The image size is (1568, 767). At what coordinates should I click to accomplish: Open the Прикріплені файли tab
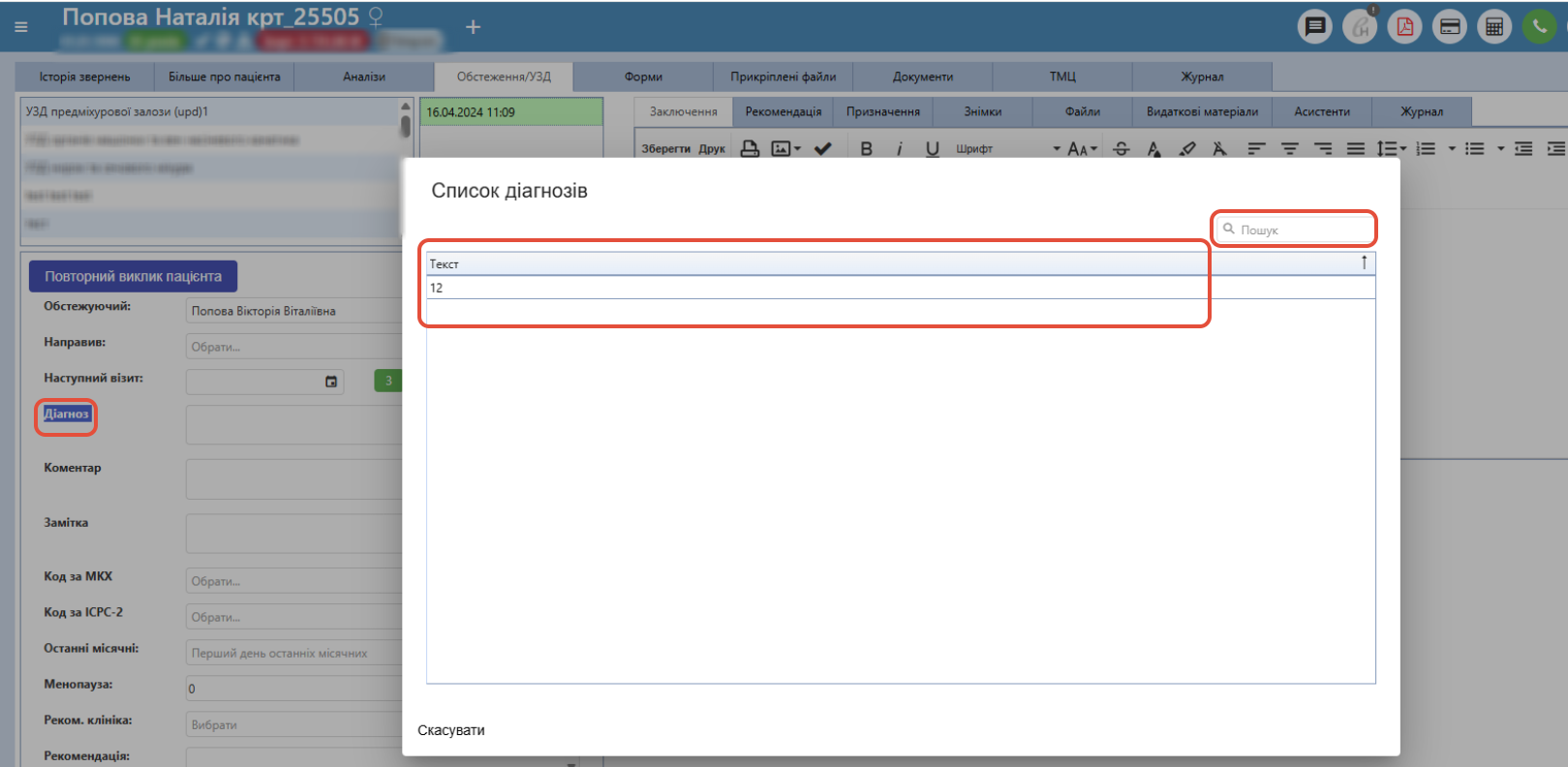point(784,77)
